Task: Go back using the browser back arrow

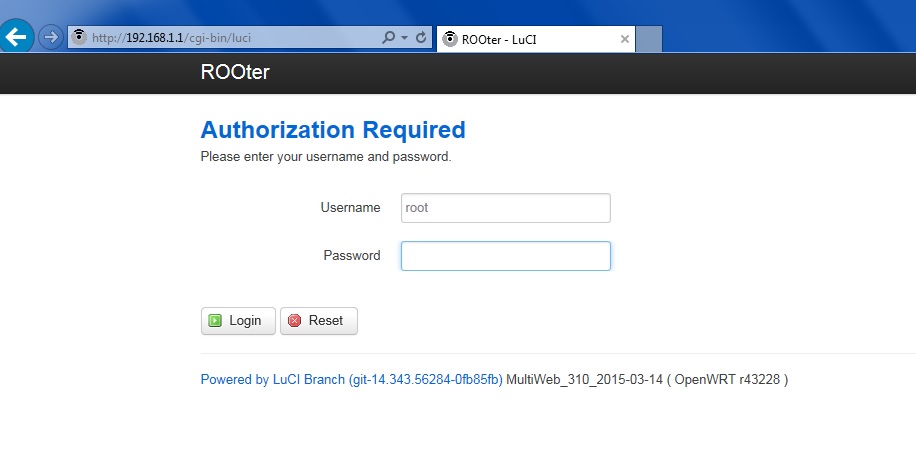Action: click(x=16, y=37)
